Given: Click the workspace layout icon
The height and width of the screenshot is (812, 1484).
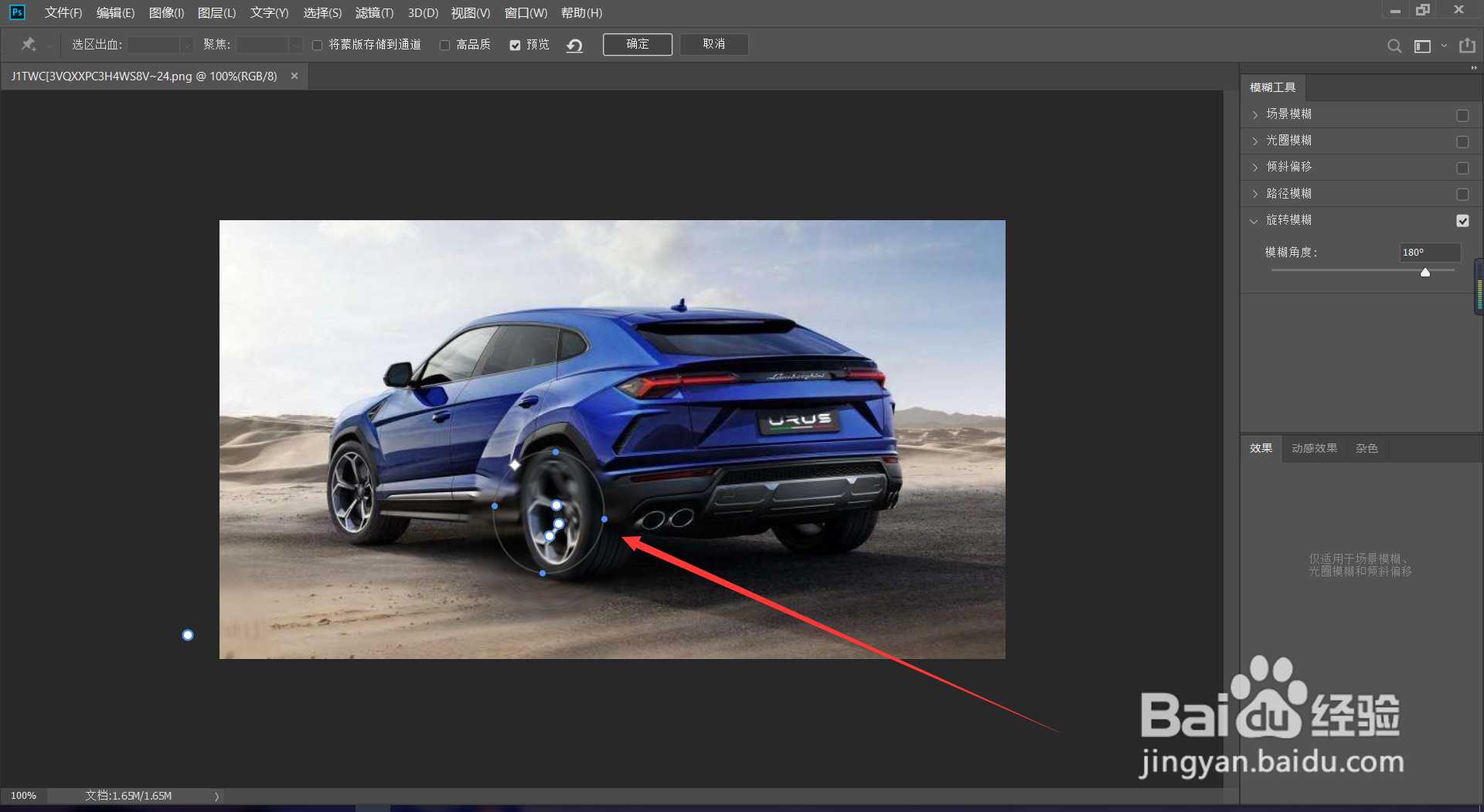Looking at the screenshot, I should tap(1422, 46).
